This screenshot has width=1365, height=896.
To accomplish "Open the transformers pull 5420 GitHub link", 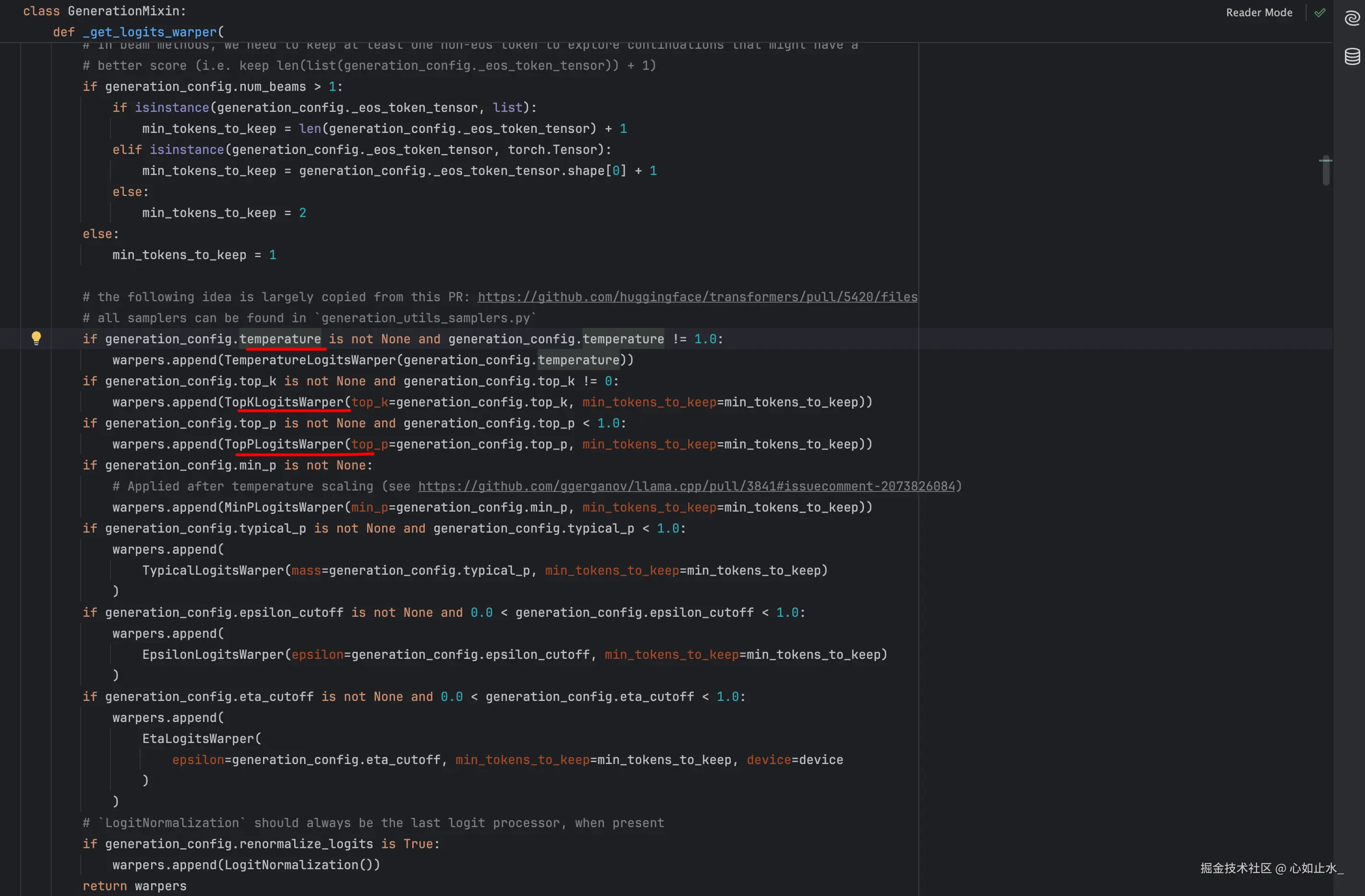I will tap(697, 297).
